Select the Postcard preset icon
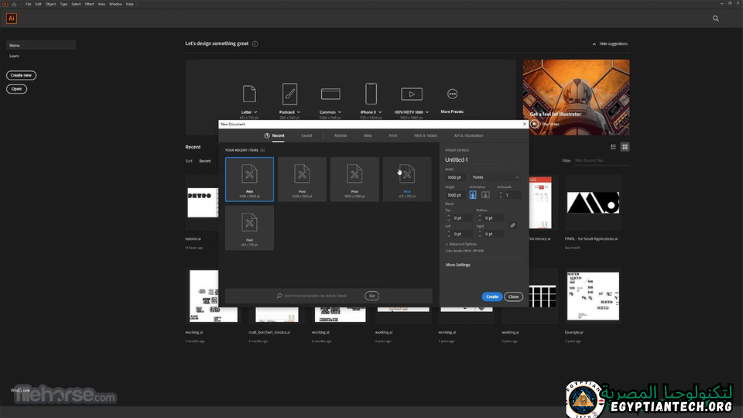The width and height of the screenshot is (743, 418). [x=290, y=94]
